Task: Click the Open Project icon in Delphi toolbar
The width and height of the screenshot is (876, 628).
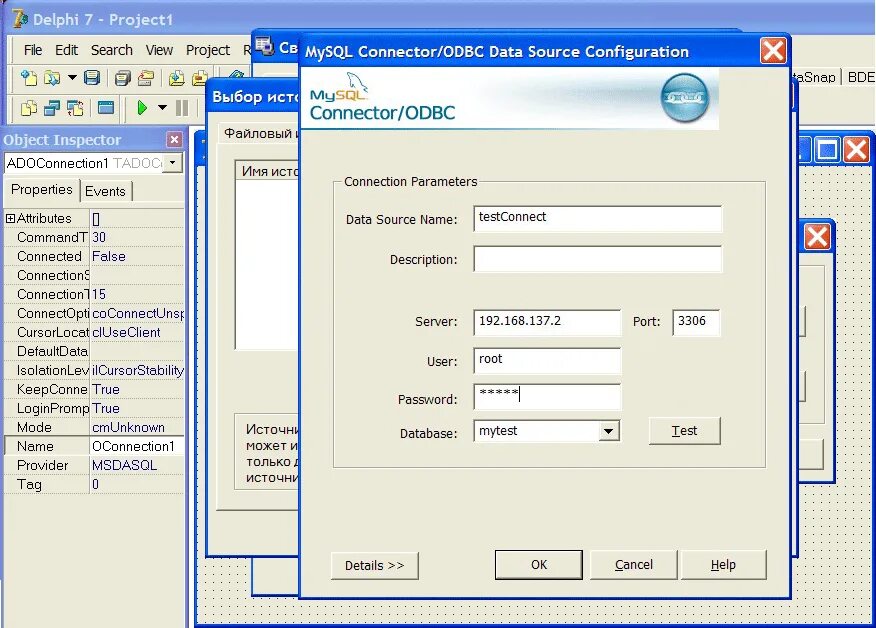Action: tap(146, 78)
